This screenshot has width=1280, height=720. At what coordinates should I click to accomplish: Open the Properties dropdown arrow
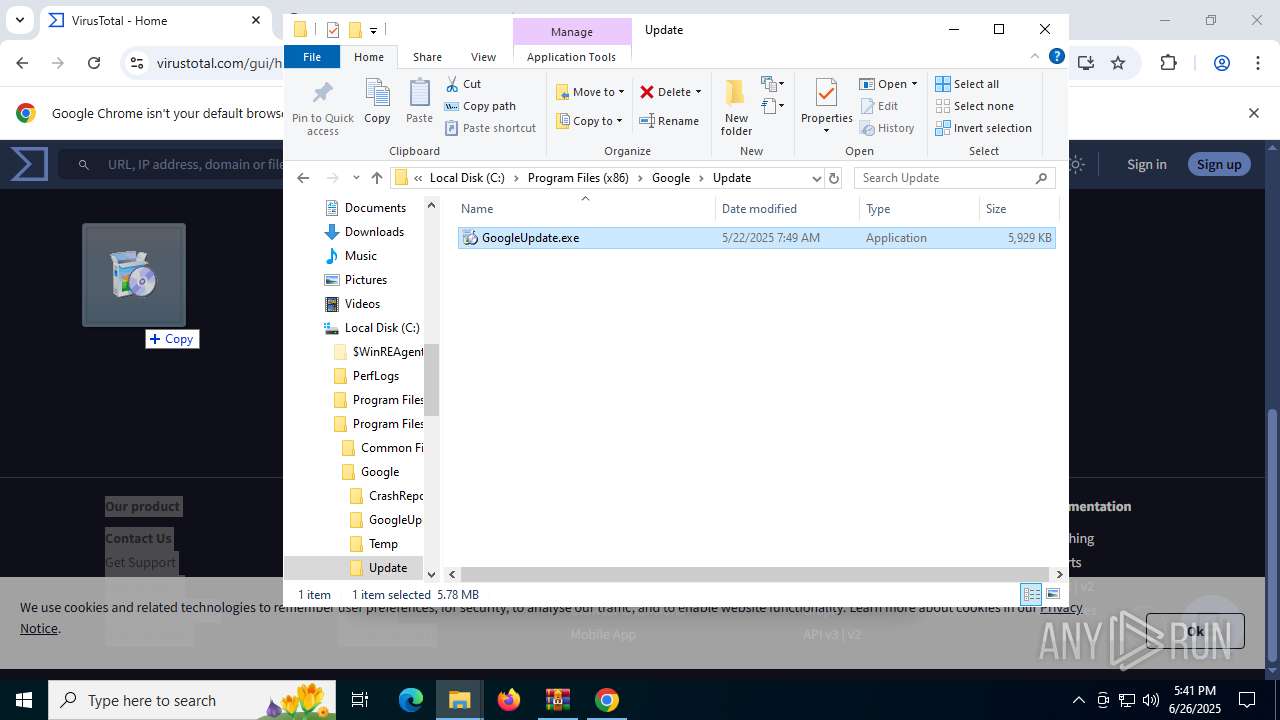tap(826, 131)
